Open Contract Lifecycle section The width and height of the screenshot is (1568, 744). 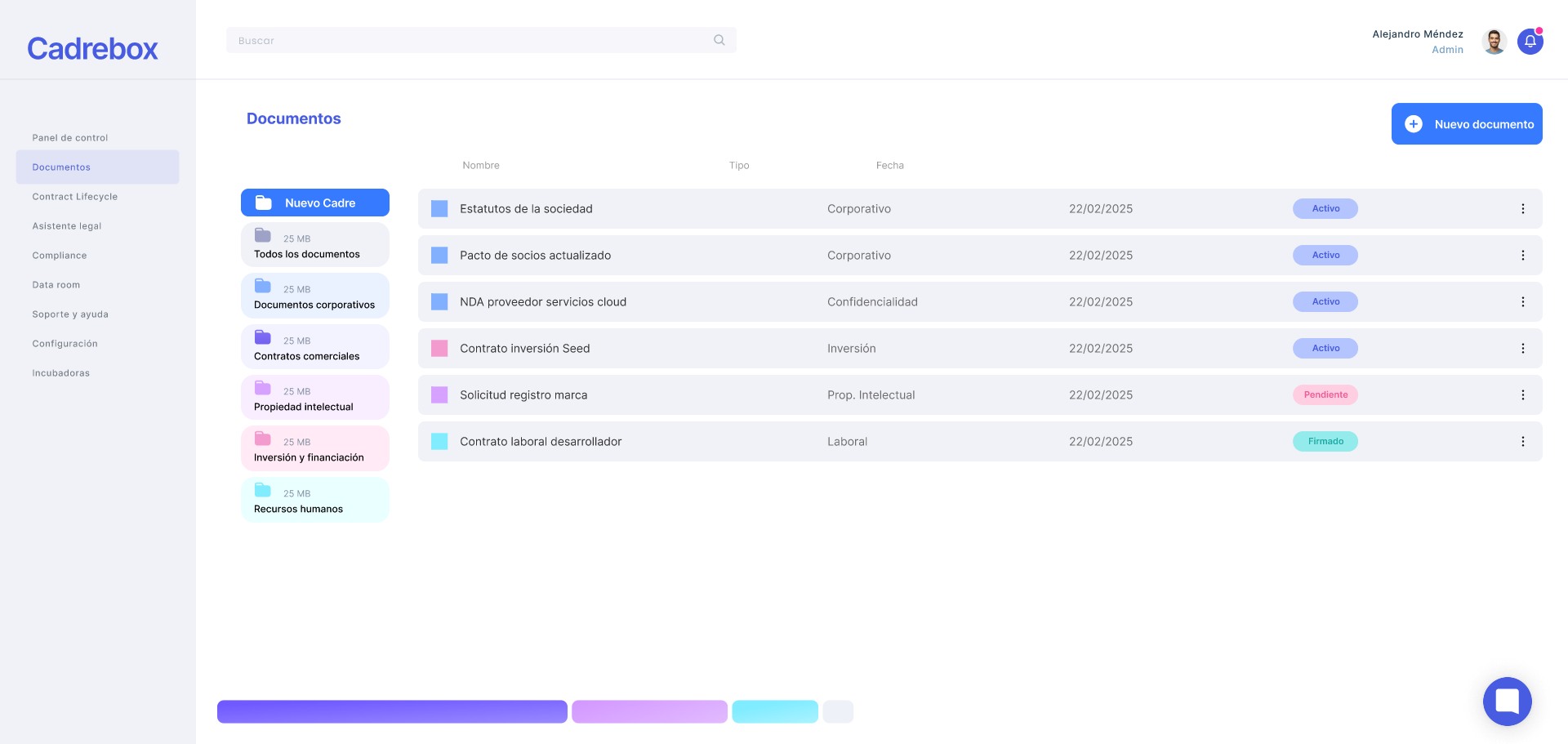(x=75, y=197)
